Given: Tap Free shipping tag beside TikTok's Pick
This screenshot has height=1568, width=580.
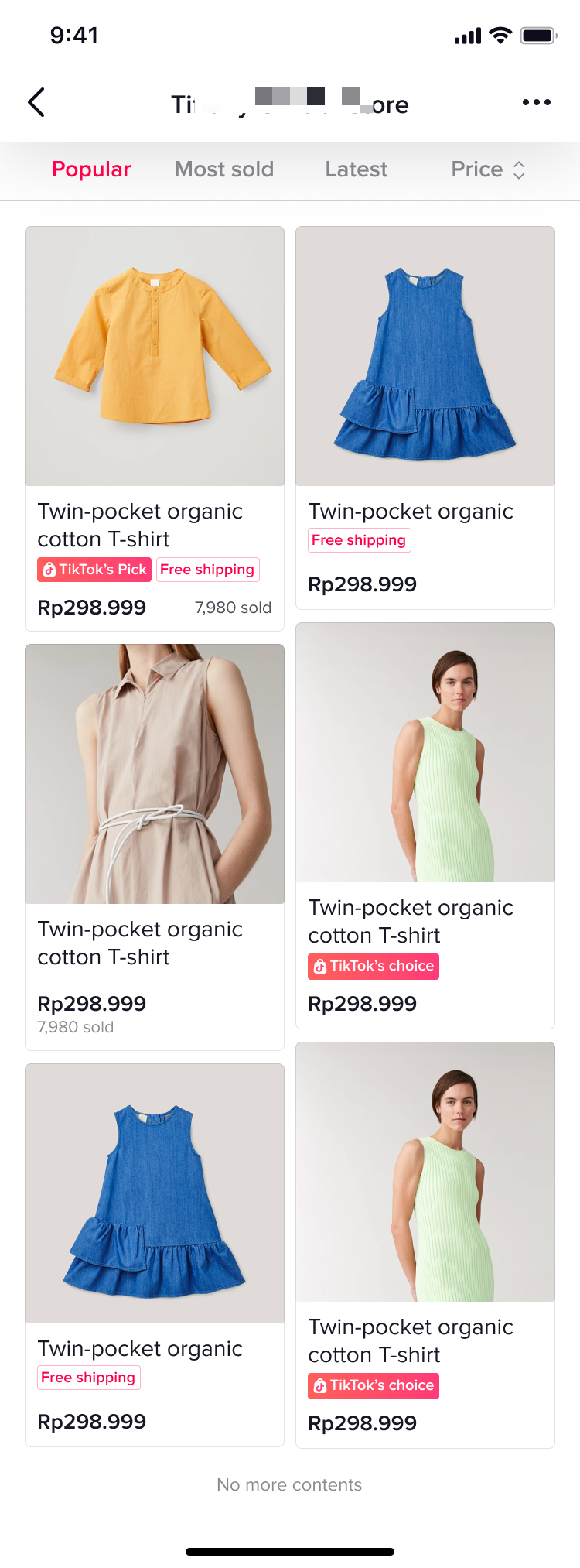Looking at the screenshot, I should [207, 570].
